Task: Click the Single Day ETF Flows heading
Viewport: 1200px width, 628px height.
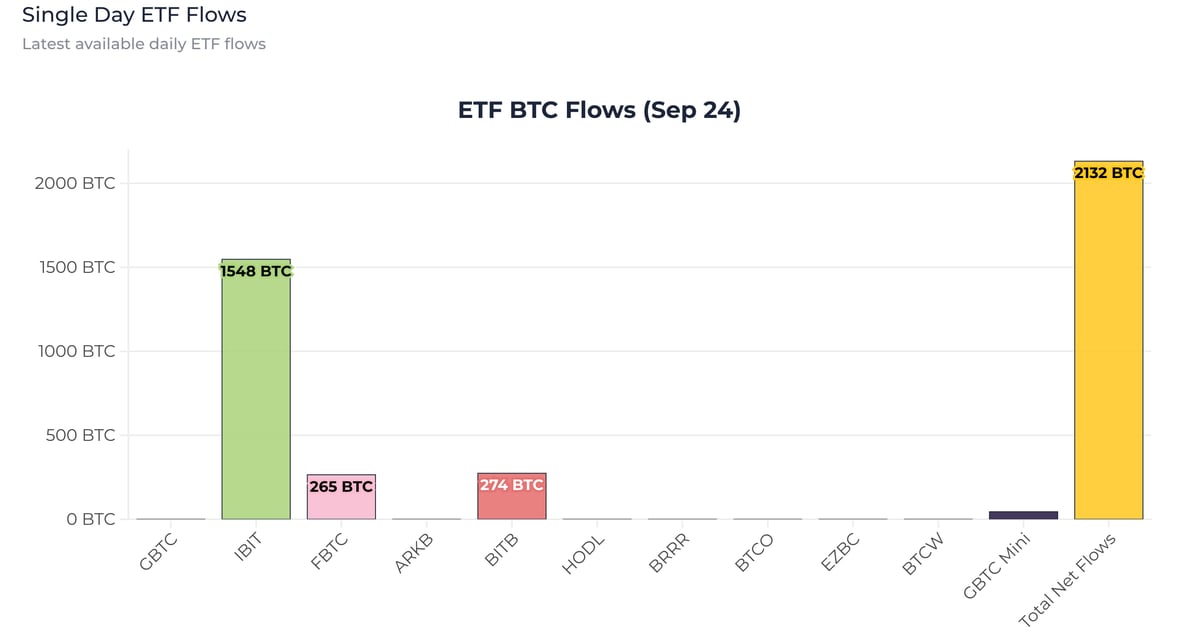Action: [134, 15]
